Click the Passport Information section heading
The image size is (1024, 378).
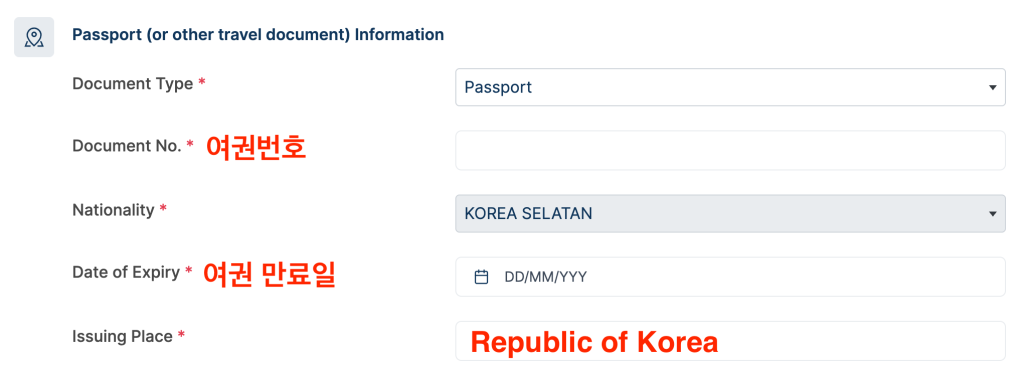(x=258, y=35)
